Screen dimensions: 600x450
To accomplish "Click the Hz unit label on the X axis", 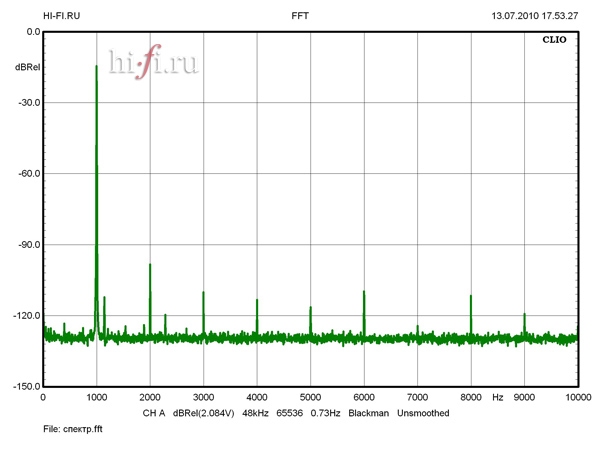I will point(497,397).
